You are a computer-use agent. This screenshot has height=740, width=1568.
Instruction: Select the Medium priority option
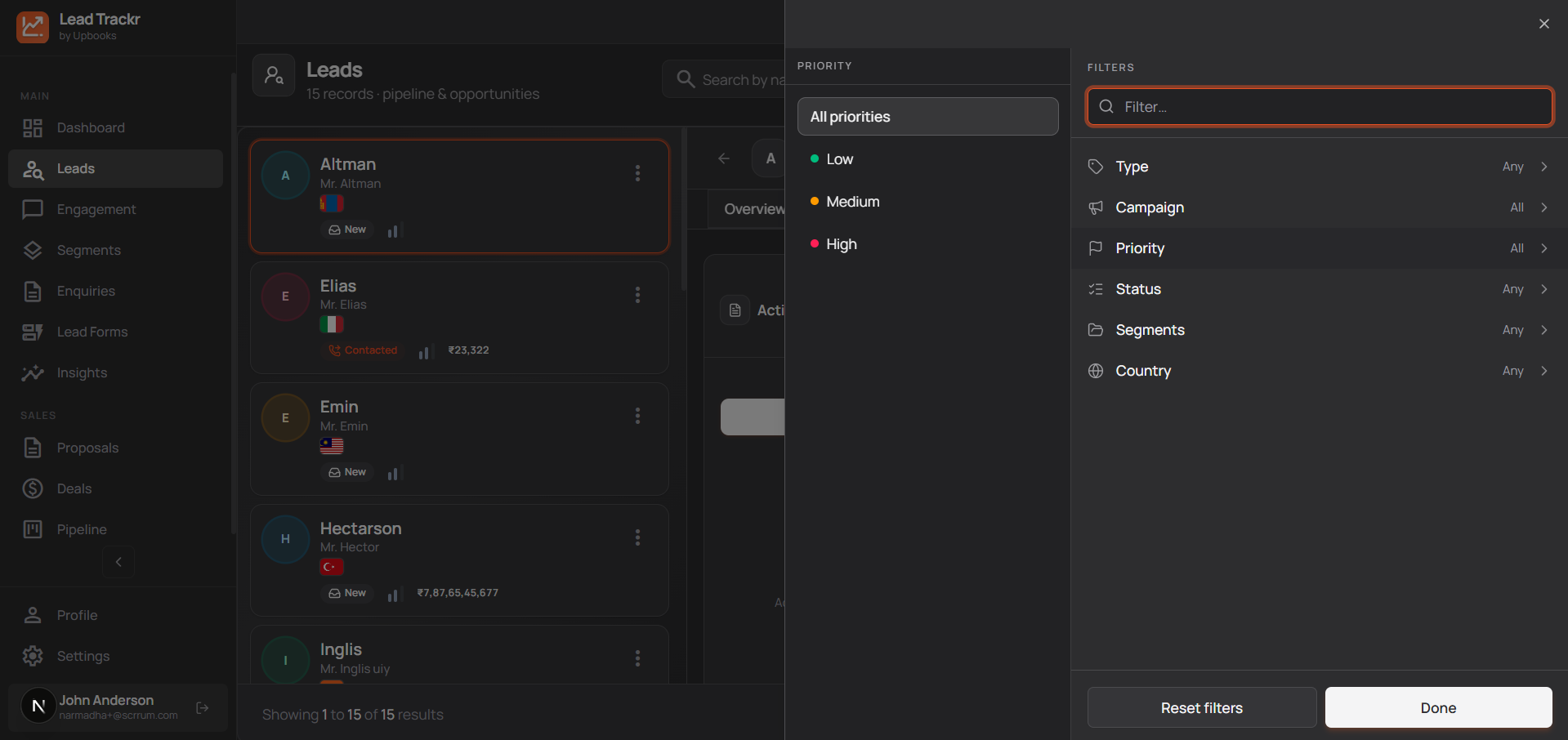(852, 202)
